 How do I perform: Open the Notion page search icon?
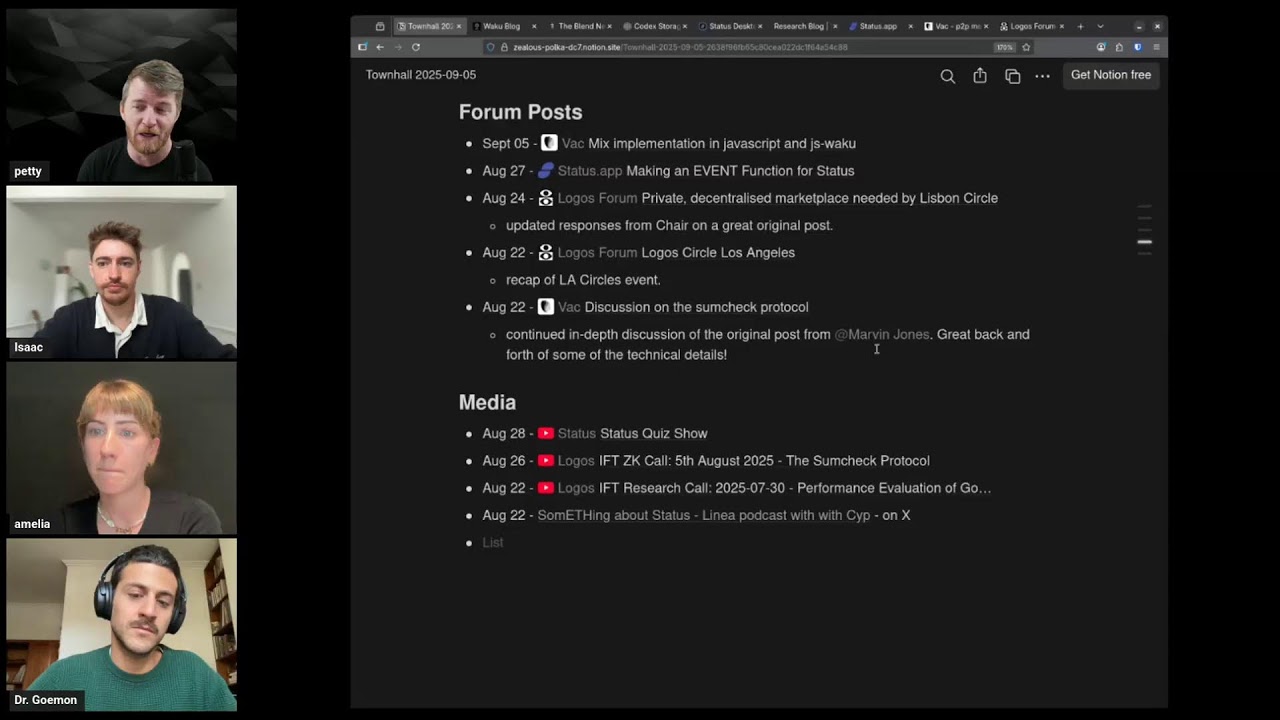coord(947,76)
